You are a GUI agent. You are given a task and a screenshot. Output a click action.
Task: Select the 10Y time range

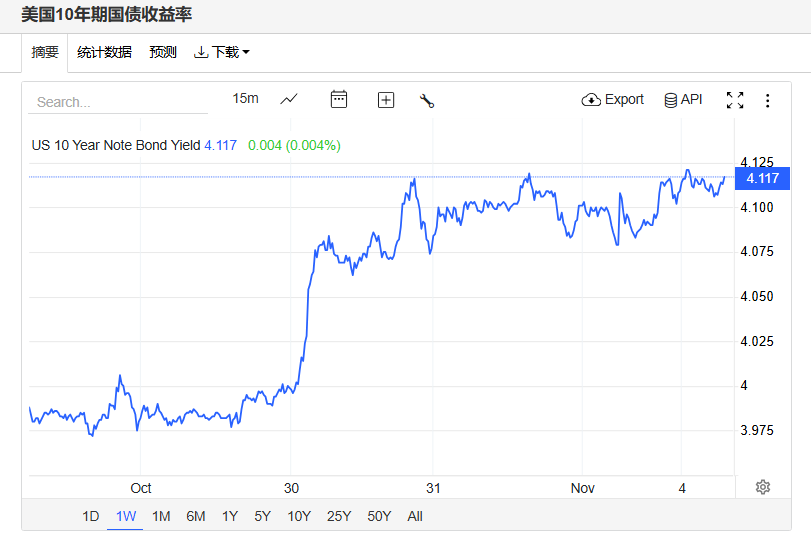click(x=298, y=516)
